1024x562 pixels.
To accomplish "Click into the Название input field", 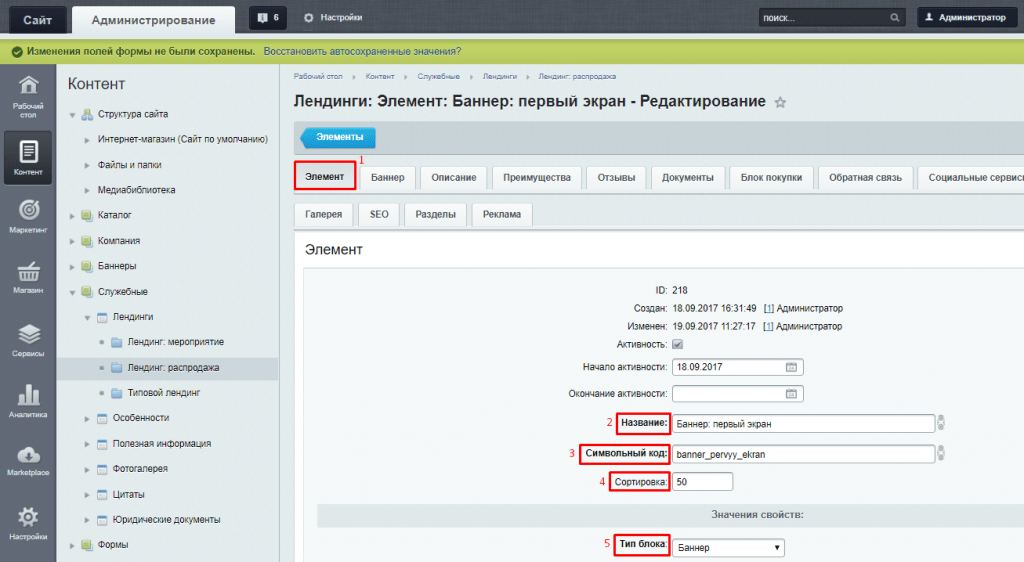I will [x=803, y=424].
